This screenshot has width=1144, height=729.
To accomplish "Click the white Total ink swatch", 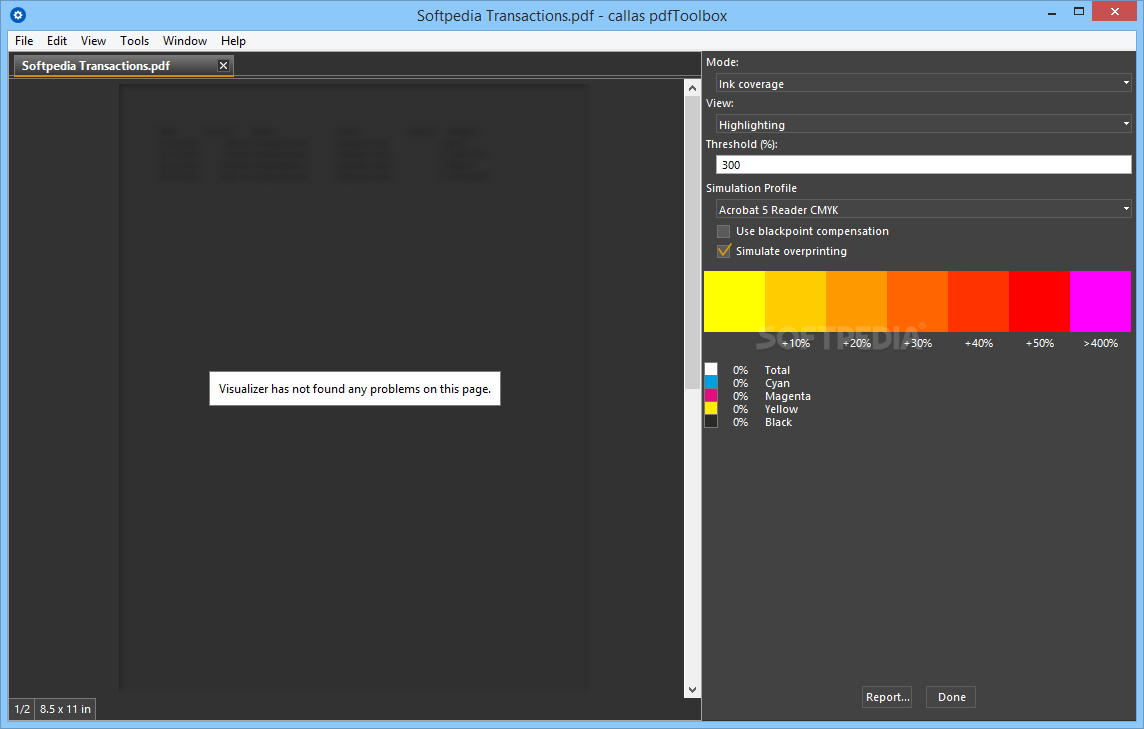I will tap(711, 369).
